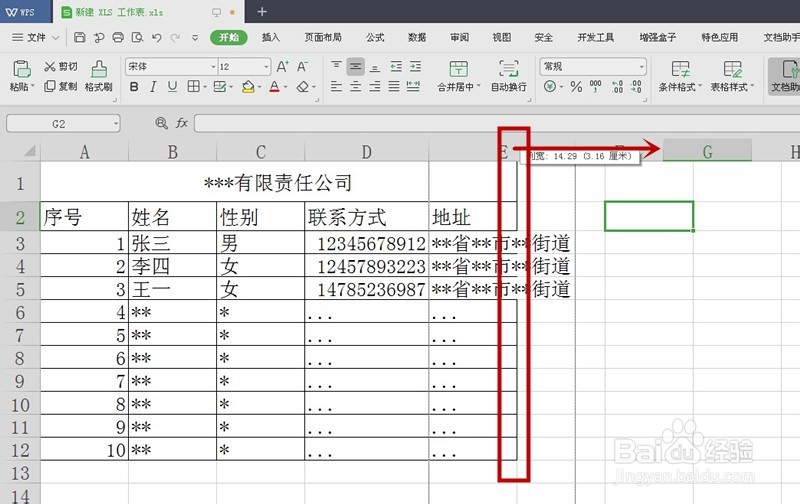
Task: Toggle italic formatting
Action: click(153, 87)
